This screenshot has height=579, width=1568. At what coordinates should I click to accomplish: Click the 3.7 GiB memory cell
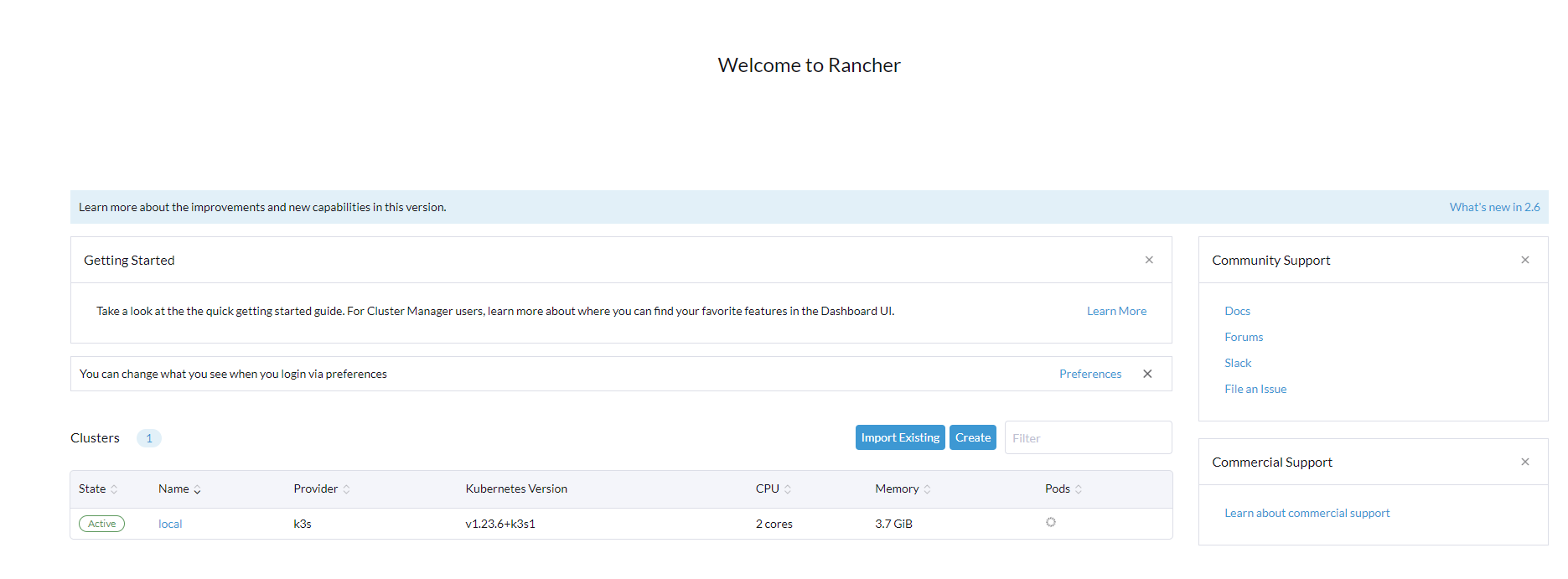(893, 524)
